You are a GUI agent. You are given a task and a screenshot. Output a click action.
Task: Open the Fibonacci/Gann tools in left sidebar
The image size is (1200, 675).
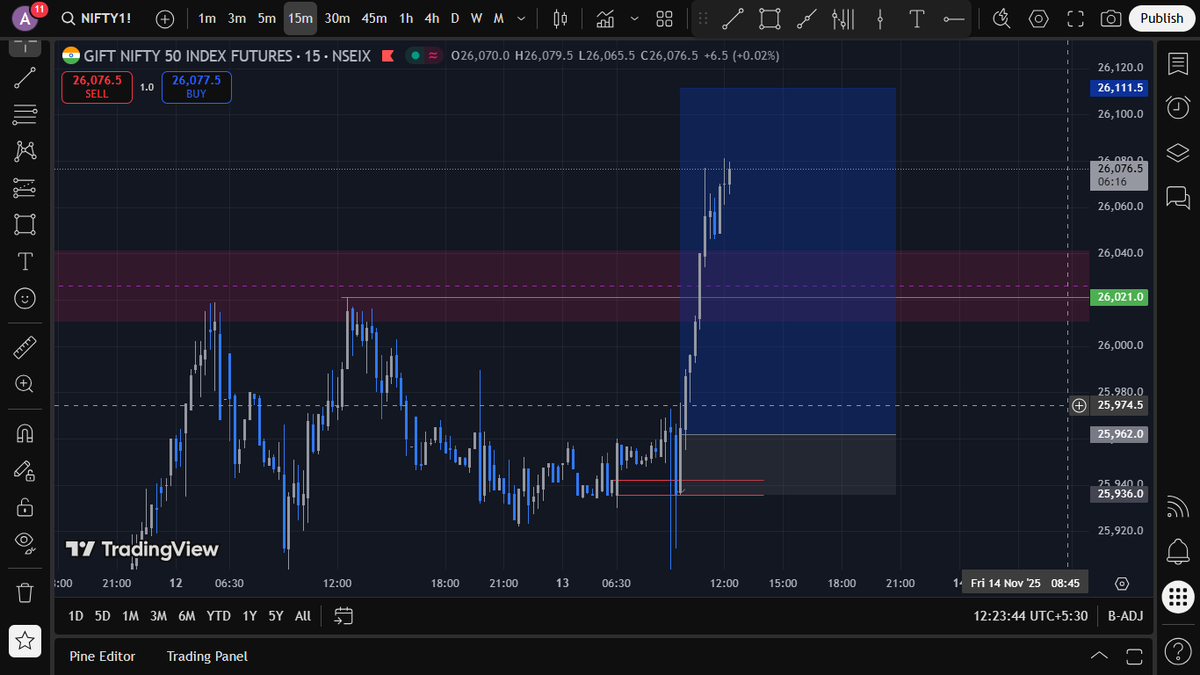pos(25,115)
